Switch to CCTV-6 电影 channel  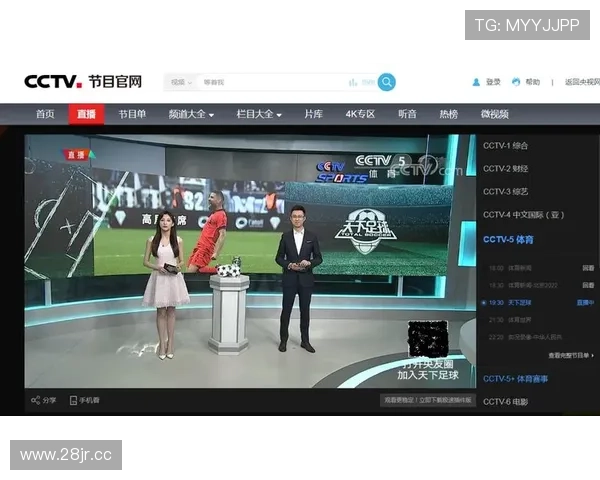coord(505,402)
